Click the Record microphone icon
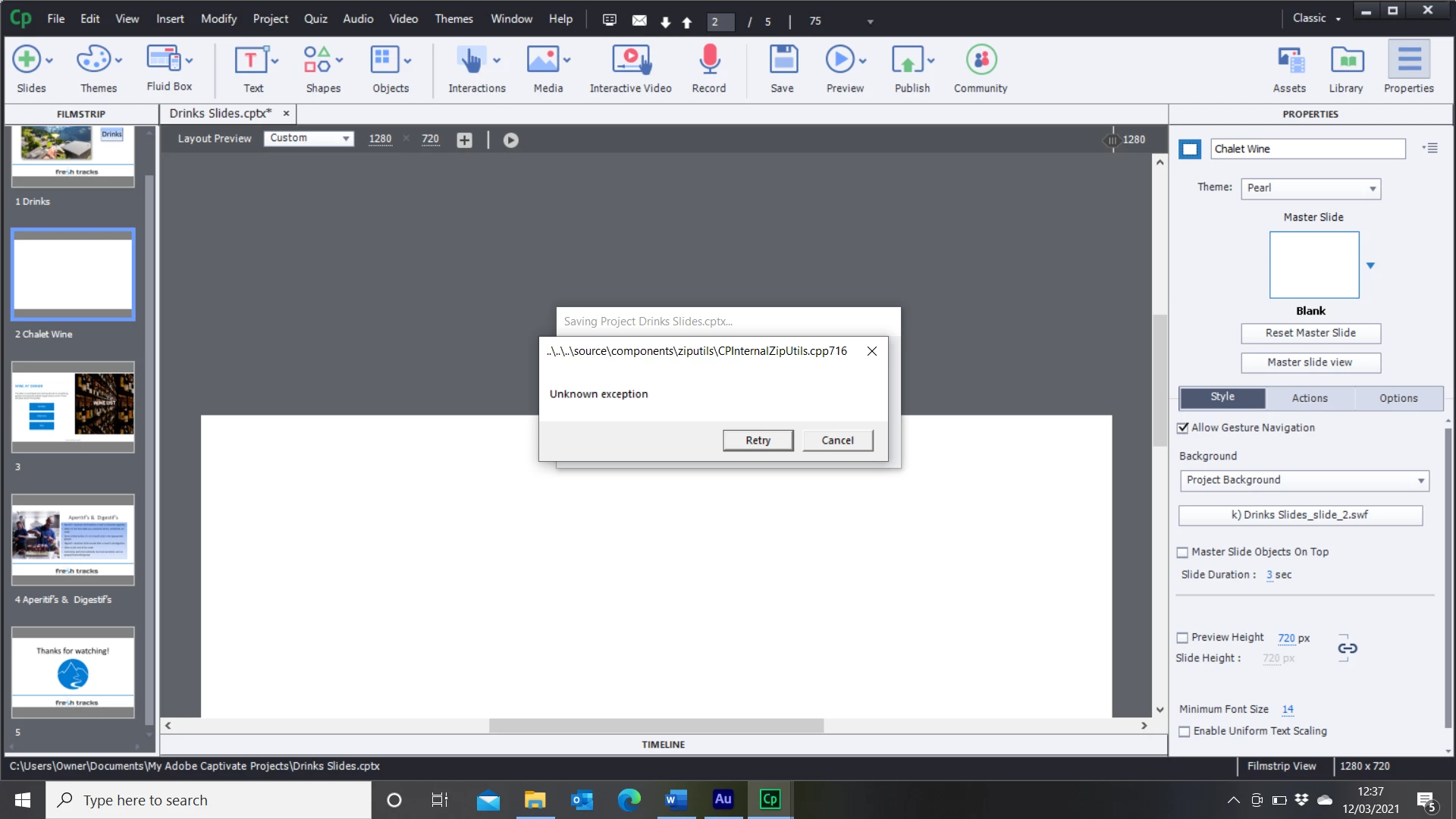The image size is (1456, 819). (x=709, y=61)
